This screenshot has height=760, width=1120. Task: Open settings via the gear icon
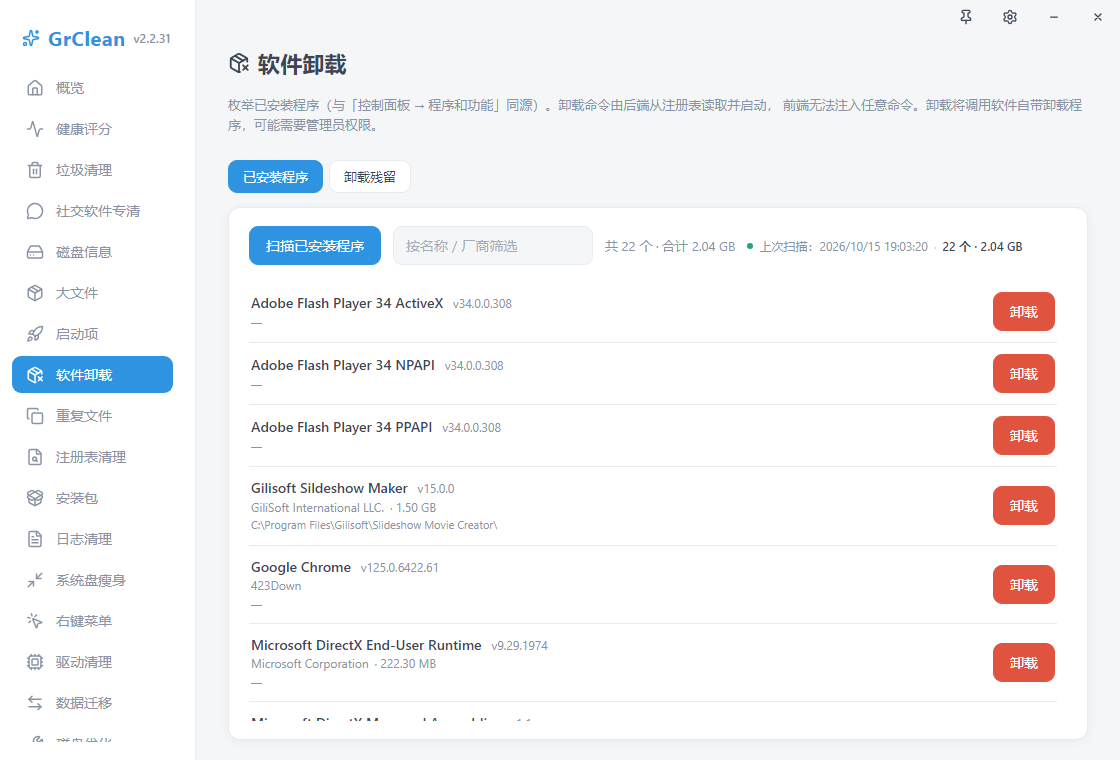tap(1009, 17)
